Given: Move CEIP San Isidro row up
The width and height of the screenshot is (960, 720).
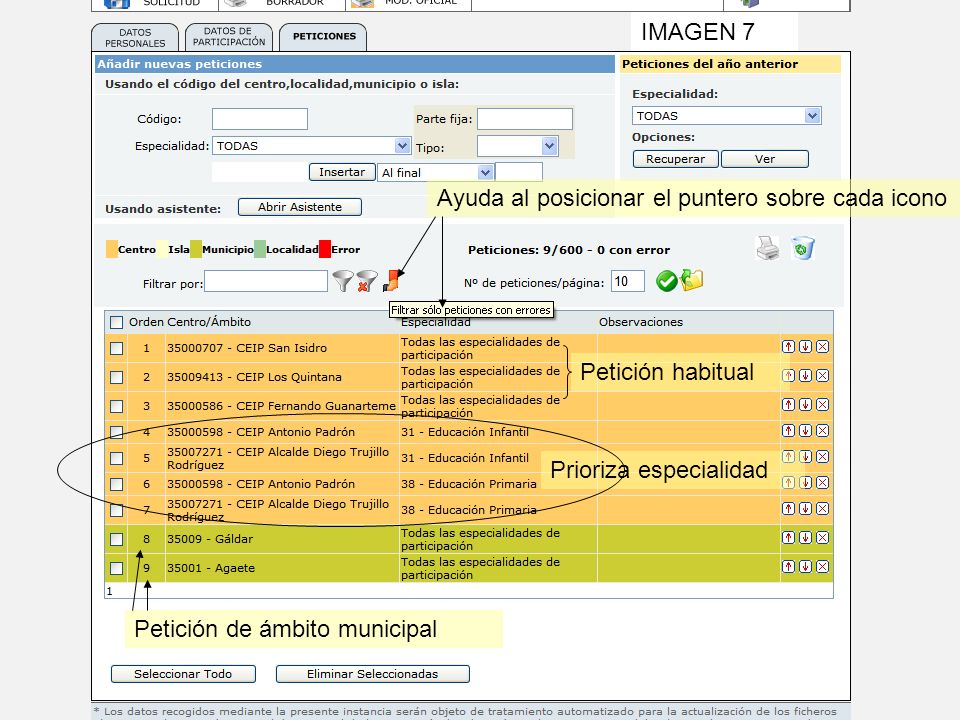Looking at the screenshot, I should point(789,347).
